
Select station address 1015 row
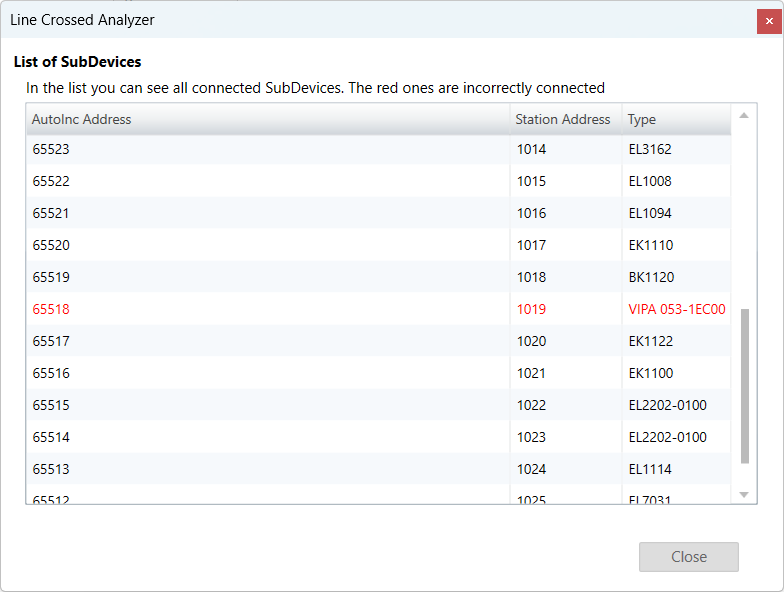[x=532, y=181]
